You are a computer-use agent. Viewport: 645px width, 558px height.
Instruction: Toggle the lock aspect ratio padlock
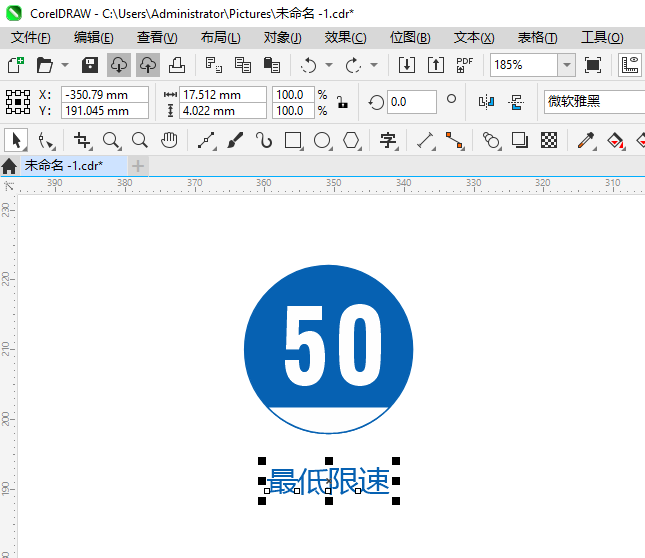tap(342, 102)
